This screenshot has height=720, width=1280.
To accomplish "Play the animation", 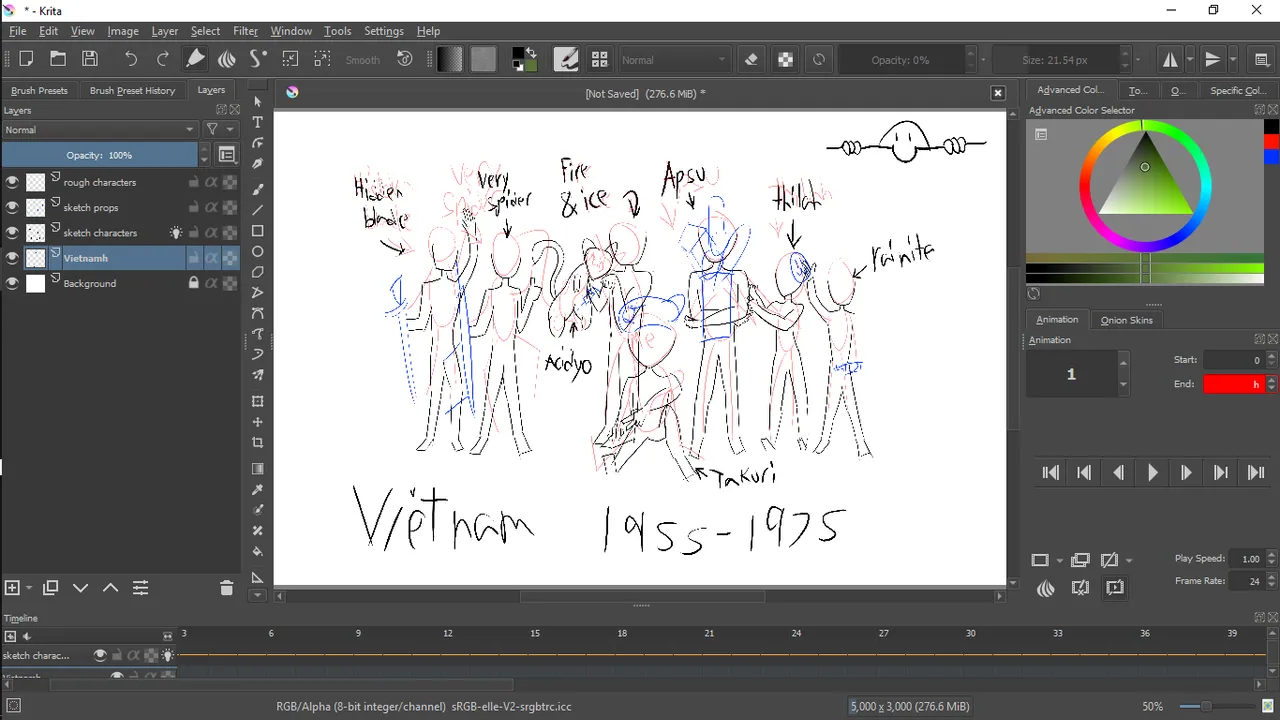I will (x=1152, y=473).
